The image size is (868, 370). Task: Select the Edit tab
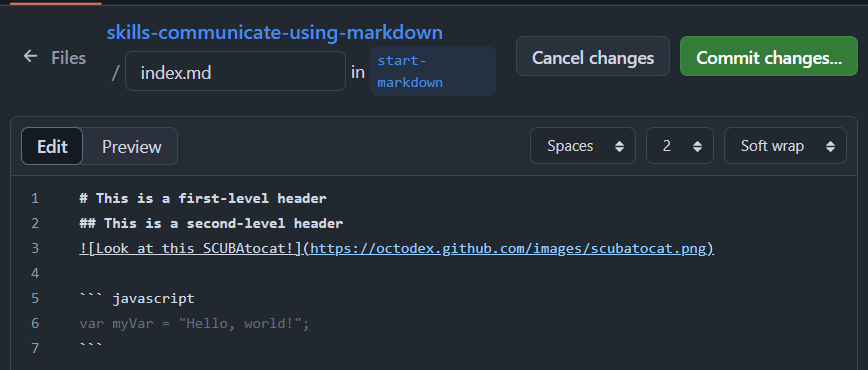[52, 147]
